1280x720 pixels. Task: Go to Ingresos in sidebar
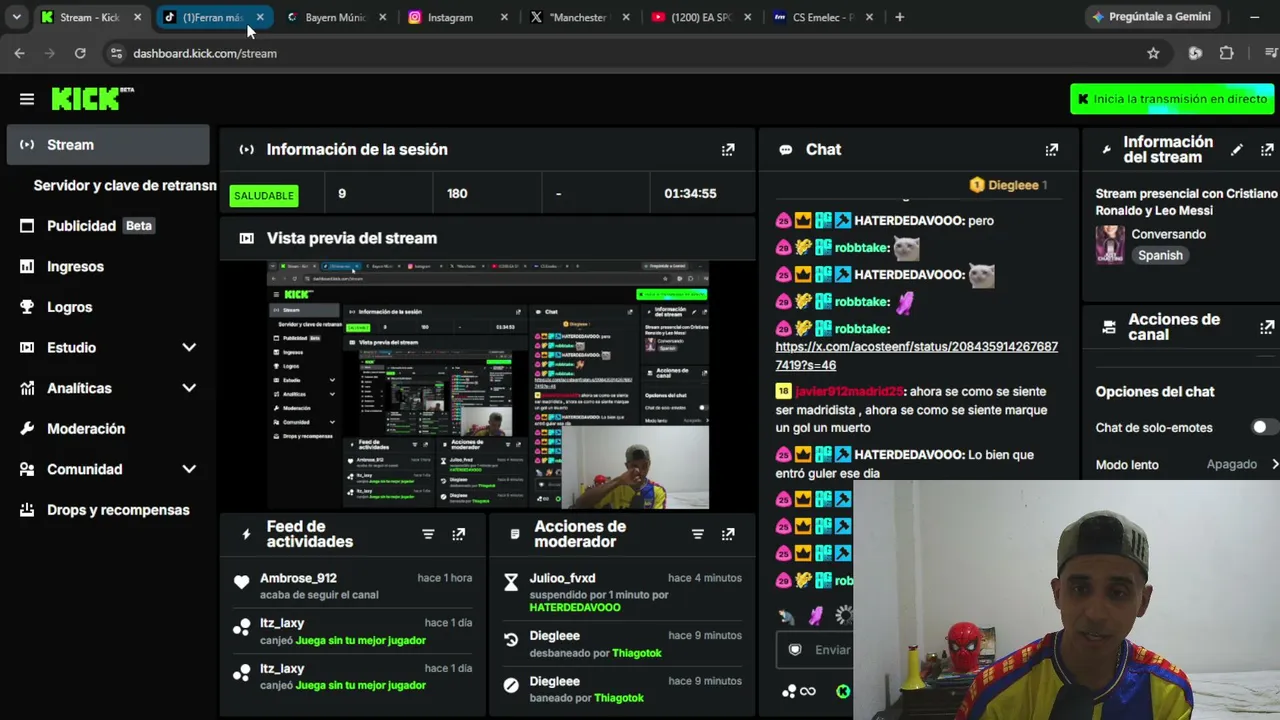coord(108,266)
